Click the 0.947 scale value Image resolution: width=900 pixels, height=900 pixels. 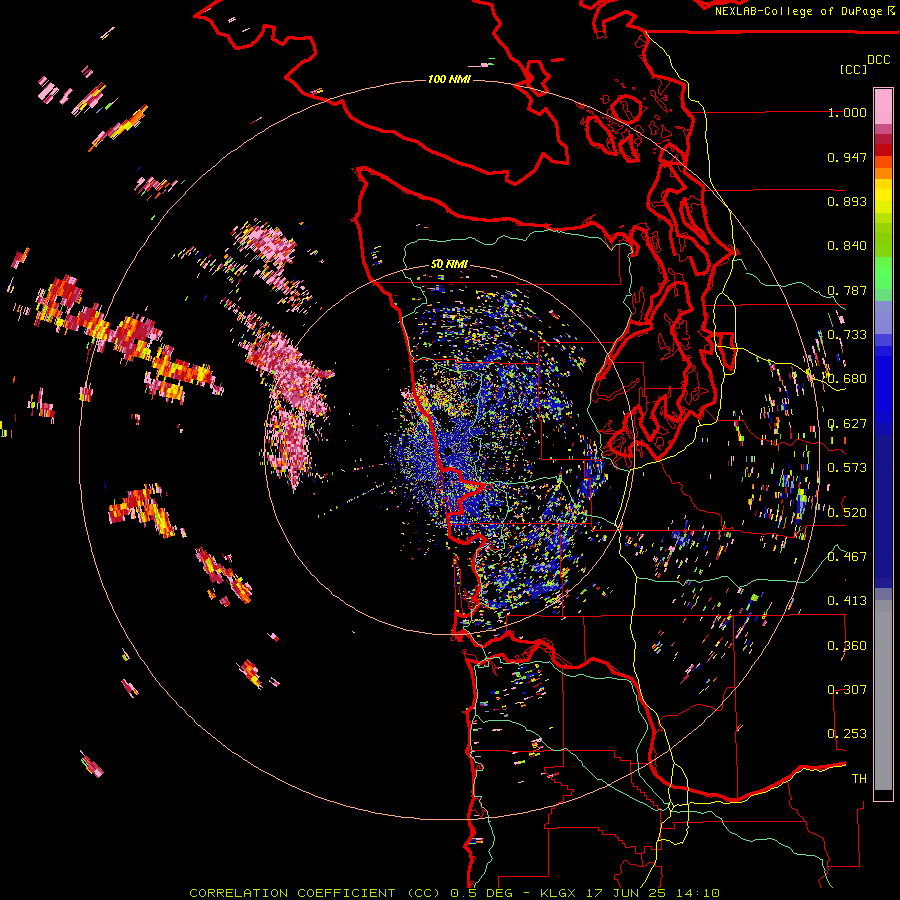(847, 157)
